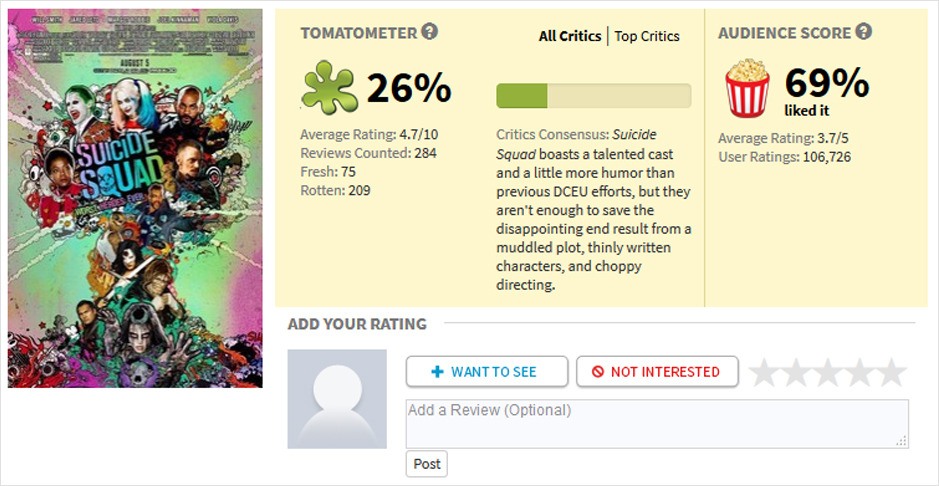Switch to the Top Critics tab
939x486 pixels.
click(647, 36)
